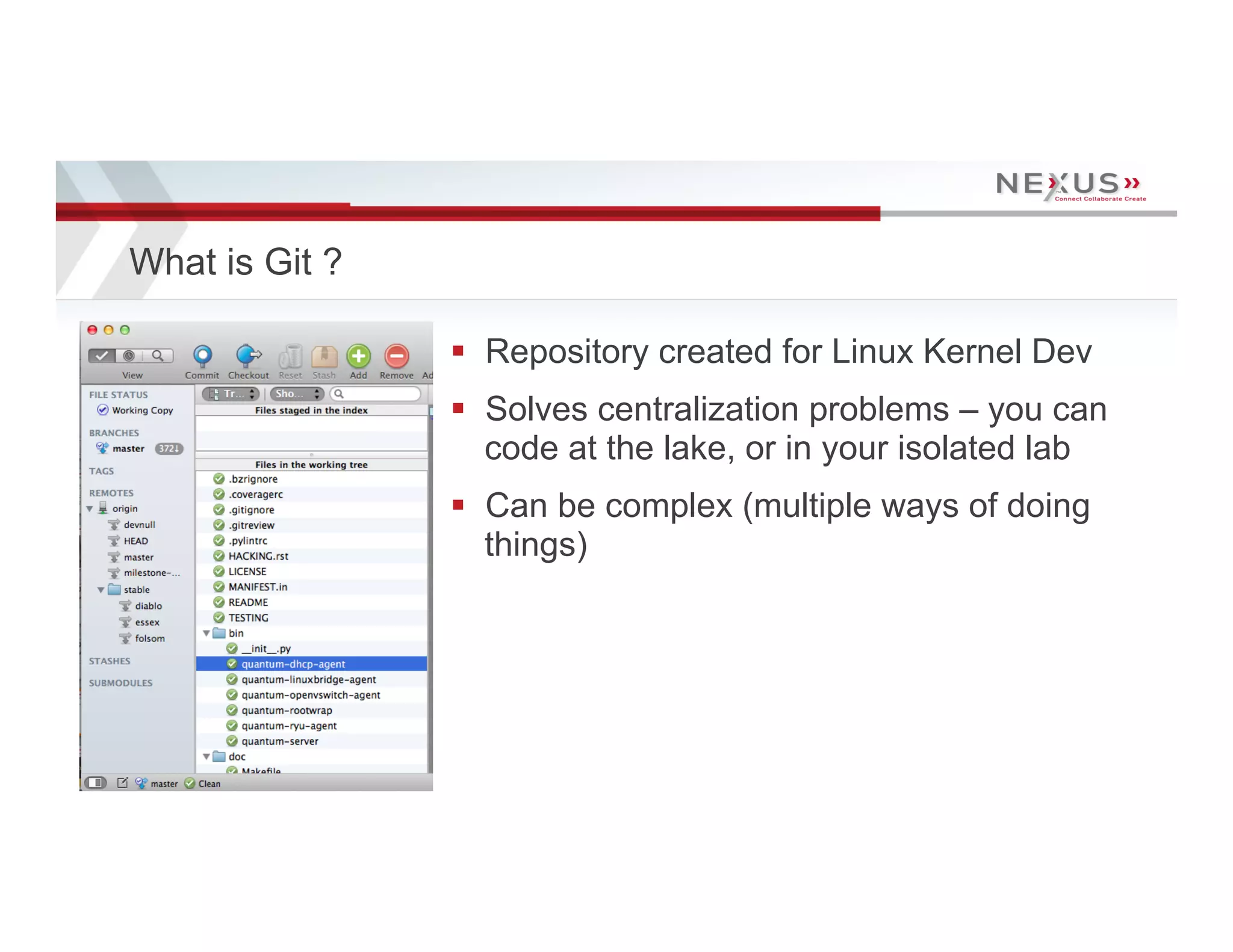Screen dimensions: 1233x952
Task: Click the SUBMODULES section header
Action: (x=121, y=683)
